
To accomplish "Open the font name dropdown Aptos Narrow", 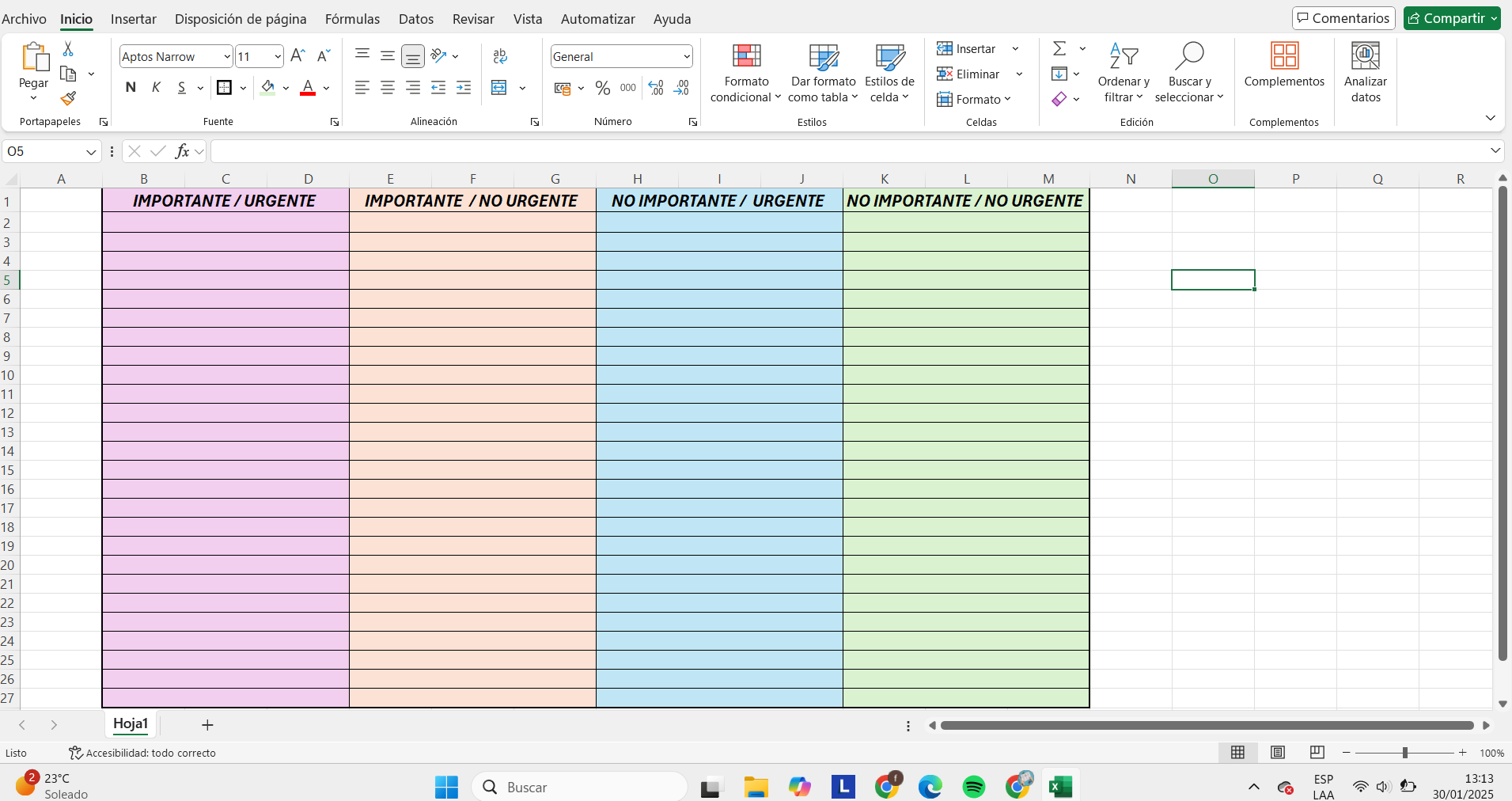I will coord(227,56).
